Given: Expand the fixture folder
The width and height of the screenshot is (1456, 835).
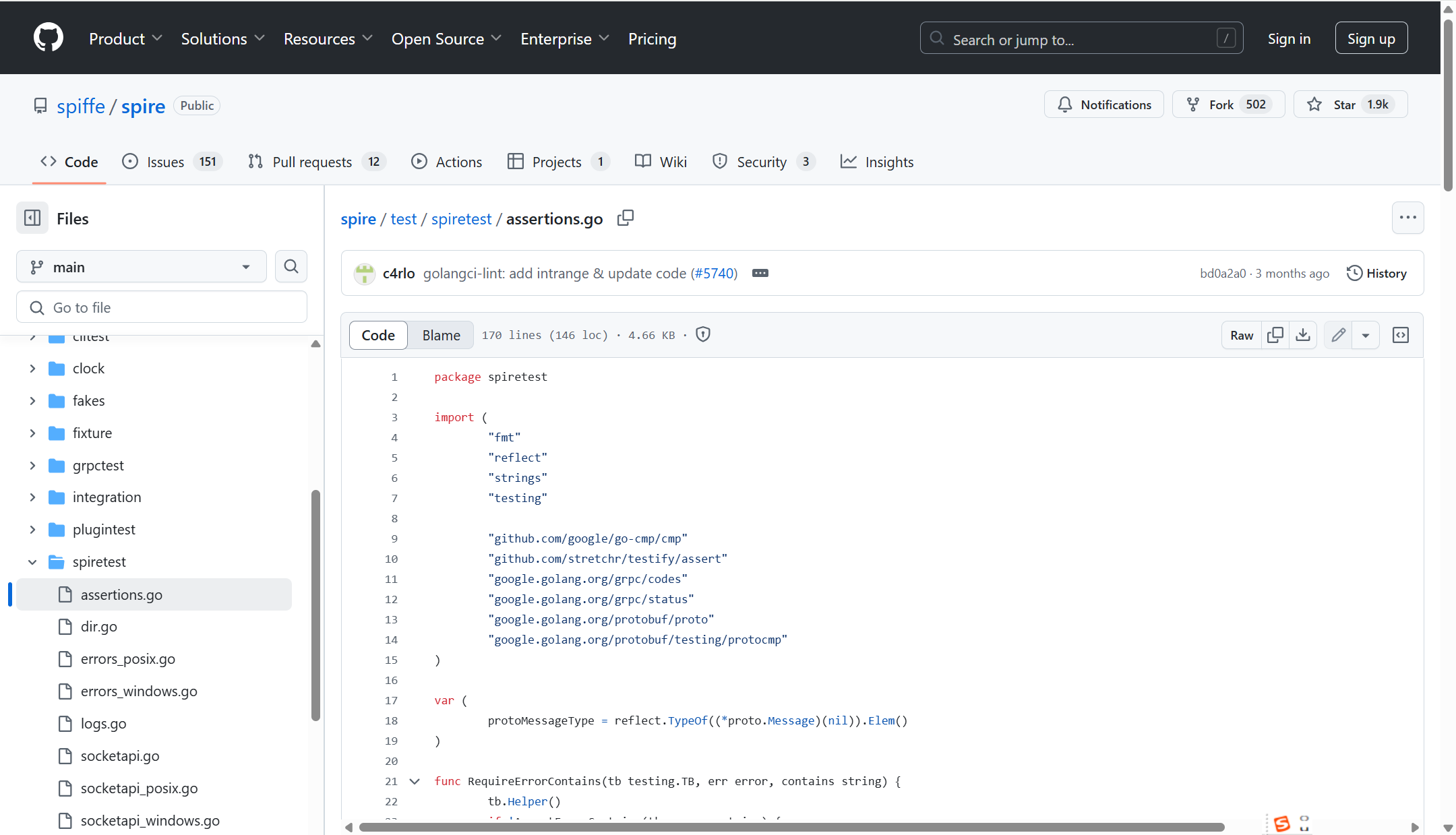Looking at the screenshot, I should tap(32, 433).
